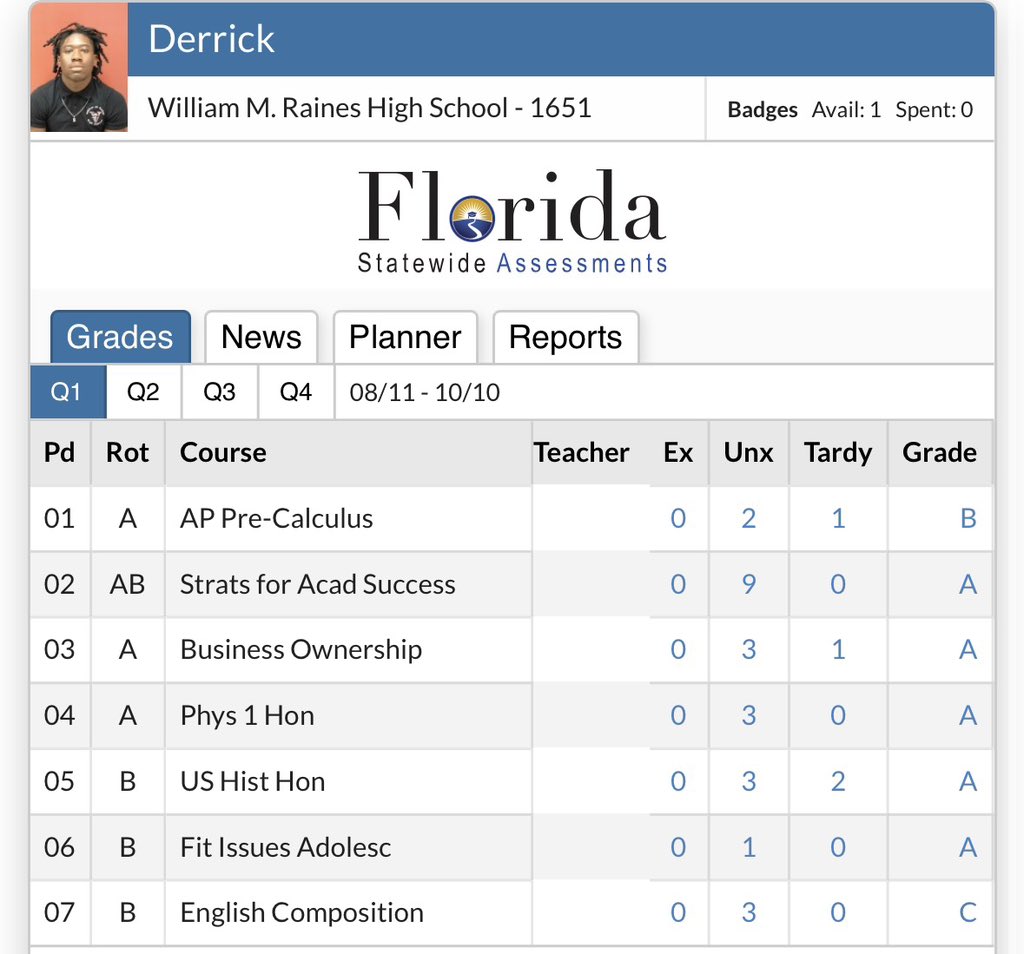Viewport: 1024px width, 954px height.
Task: Open the 9 unexcused absences for Strats for Acad Success
Action: pyautogui.click(x=748, y=584)
